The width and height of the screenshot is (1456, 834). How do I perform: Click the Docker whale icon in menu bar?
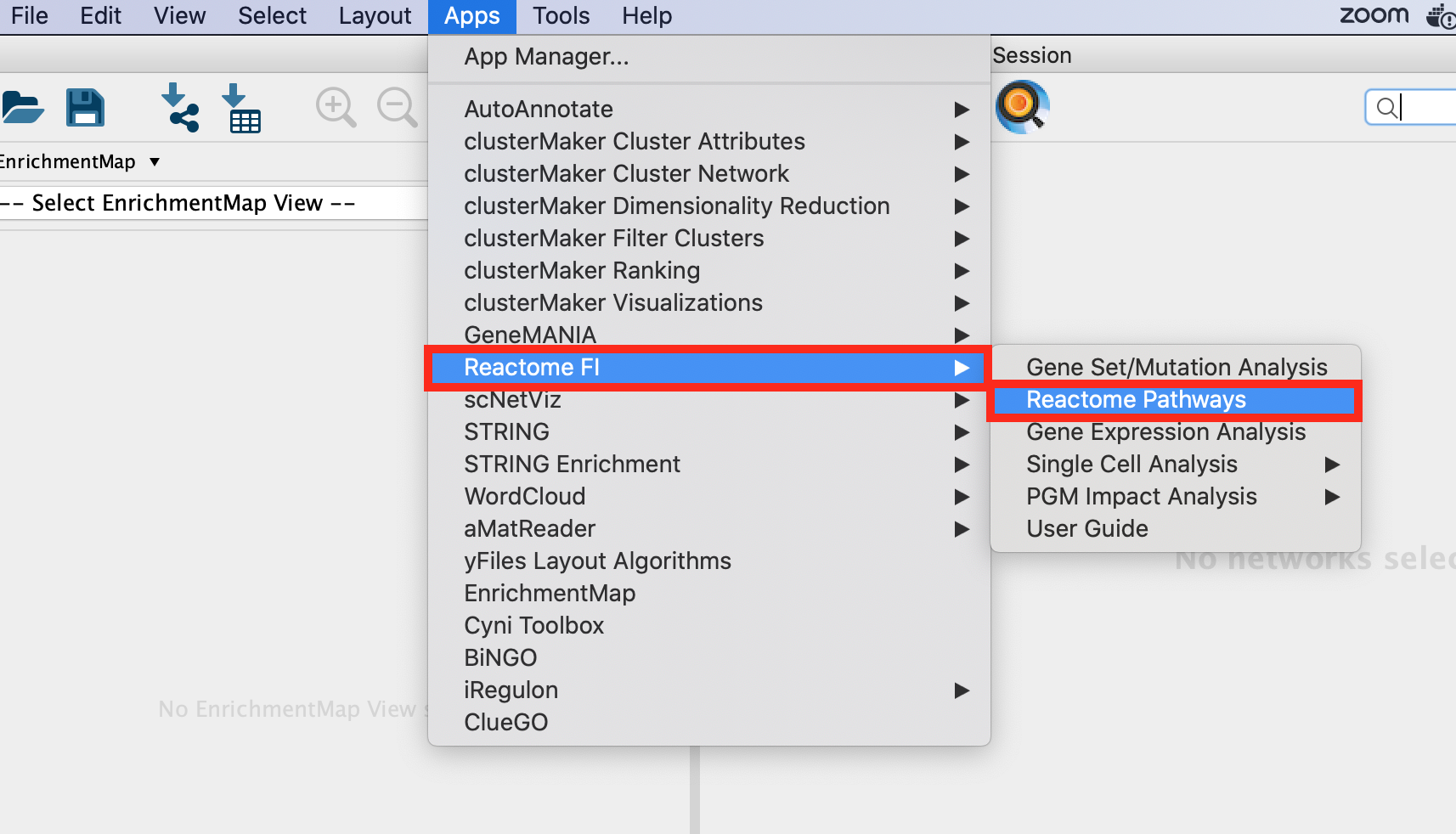(x=1442, y=15)
